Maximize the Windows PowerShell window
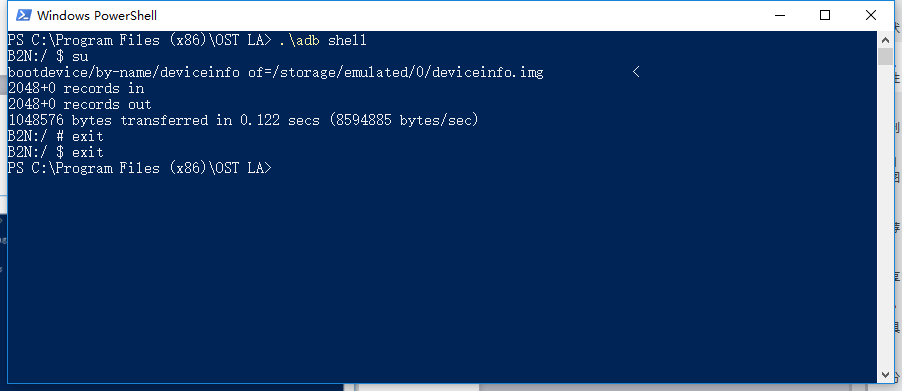 pyautogui.click(x=825, y=16)
